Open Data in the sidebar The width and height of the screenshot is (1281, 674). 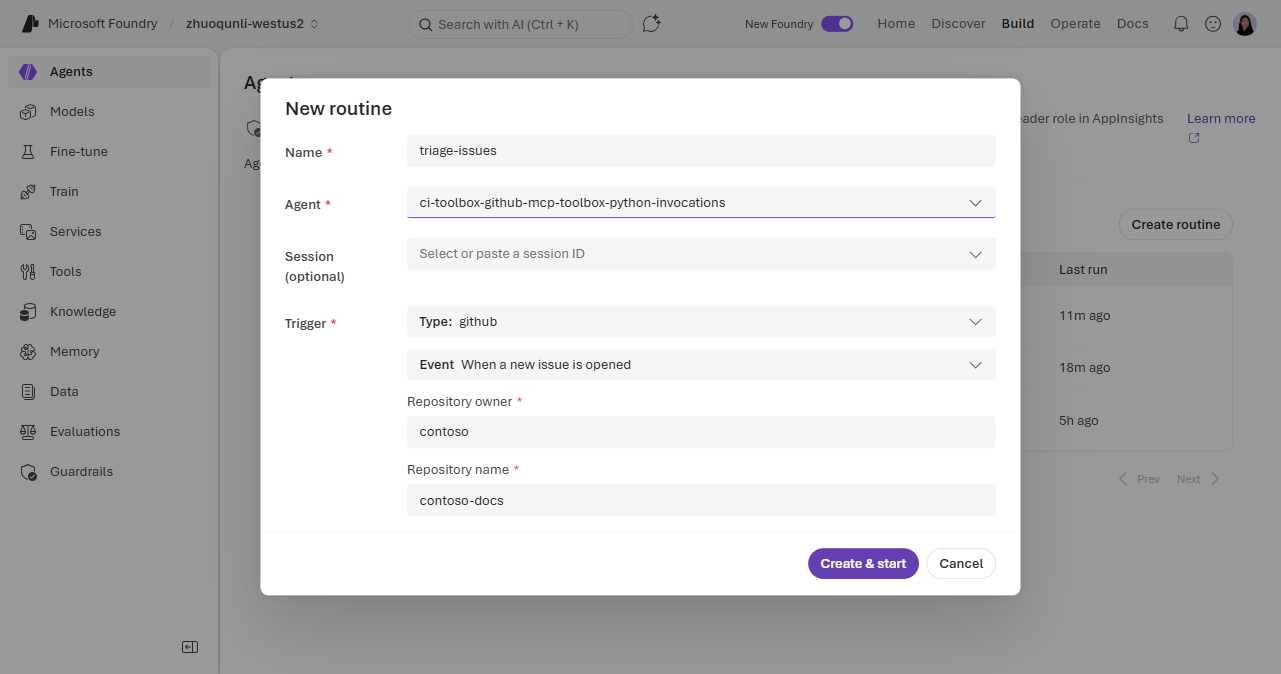pyautogui.click(x=109, y=392)
